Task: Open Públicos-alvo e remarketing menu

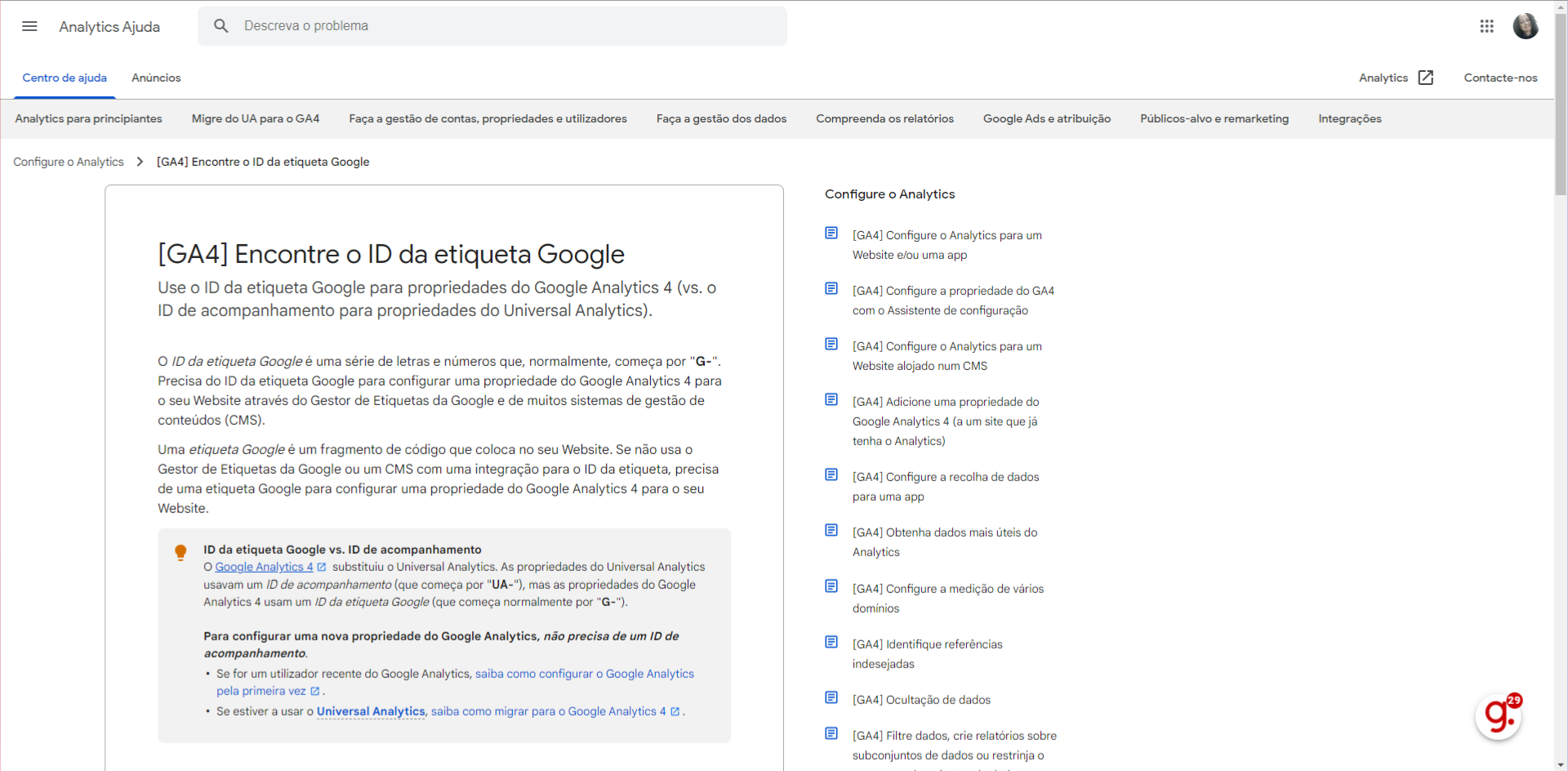Action: click(1214, 118)
